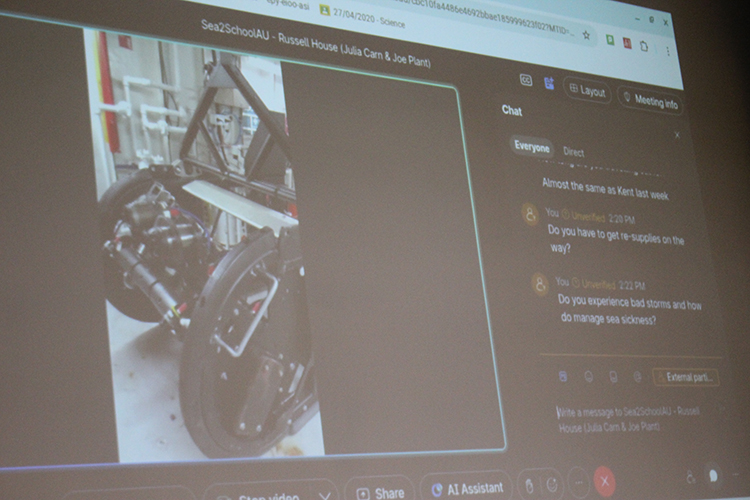
Task: Open the closed captions icon
Action: (x=526, y=80)
